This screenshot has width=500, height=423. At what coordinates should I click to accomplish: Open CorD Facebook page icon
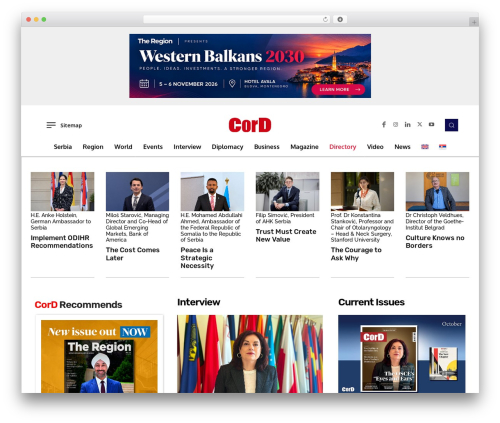tap(384, 124)
